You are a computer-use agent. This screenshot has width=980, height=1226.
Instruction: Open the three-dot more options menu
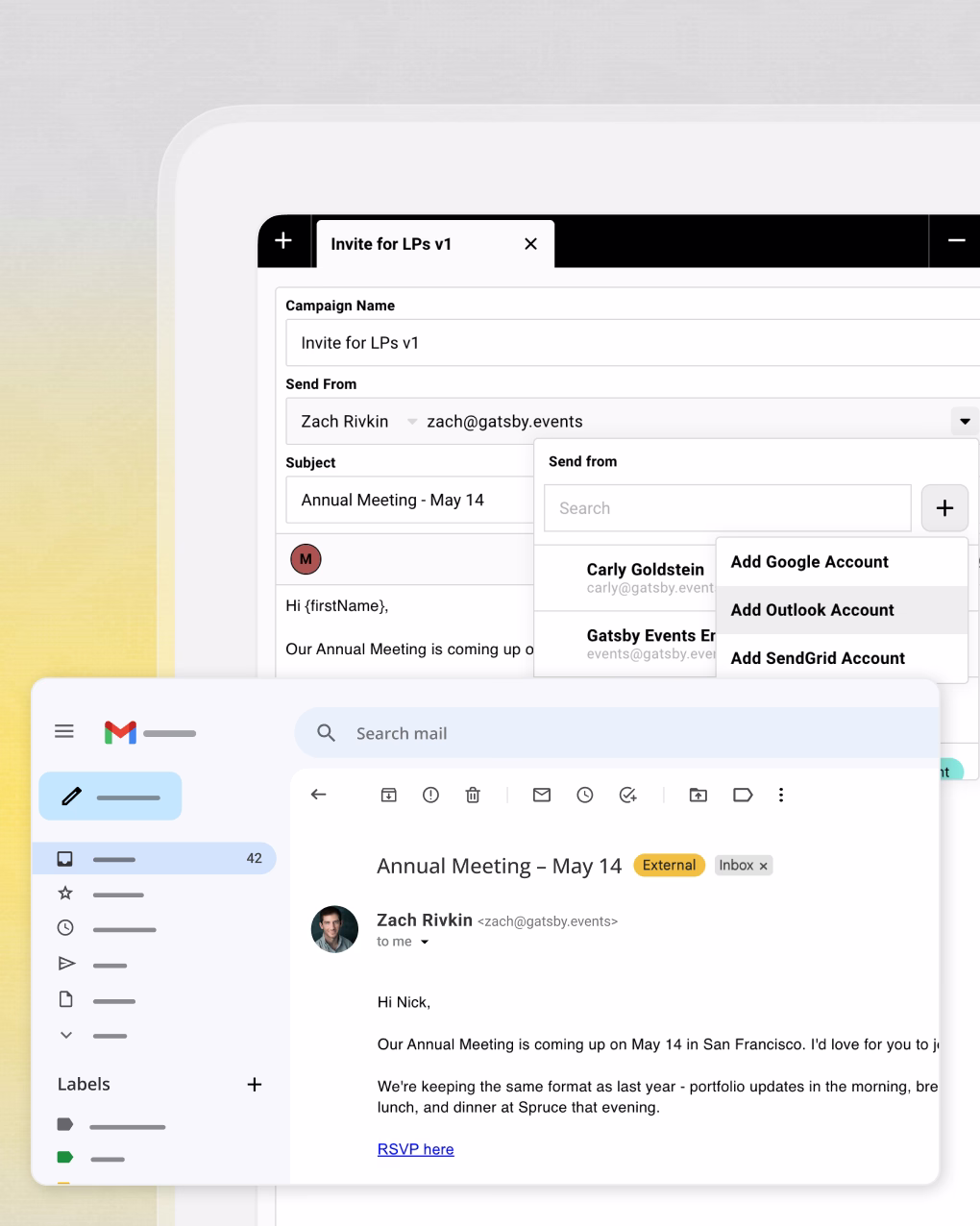coord(781,795)
